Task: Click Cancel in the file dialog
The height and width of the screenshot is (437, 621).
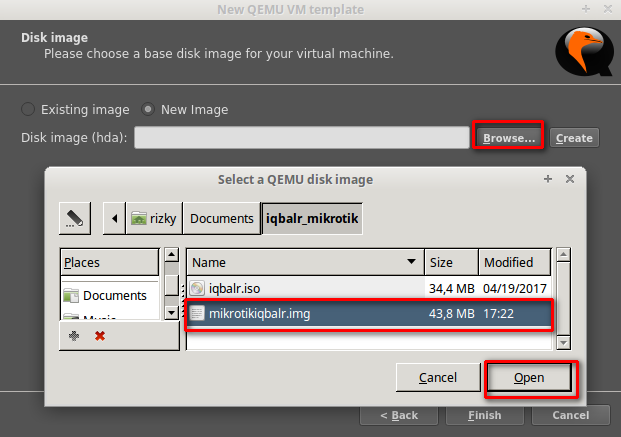Action: click(438, 378)
